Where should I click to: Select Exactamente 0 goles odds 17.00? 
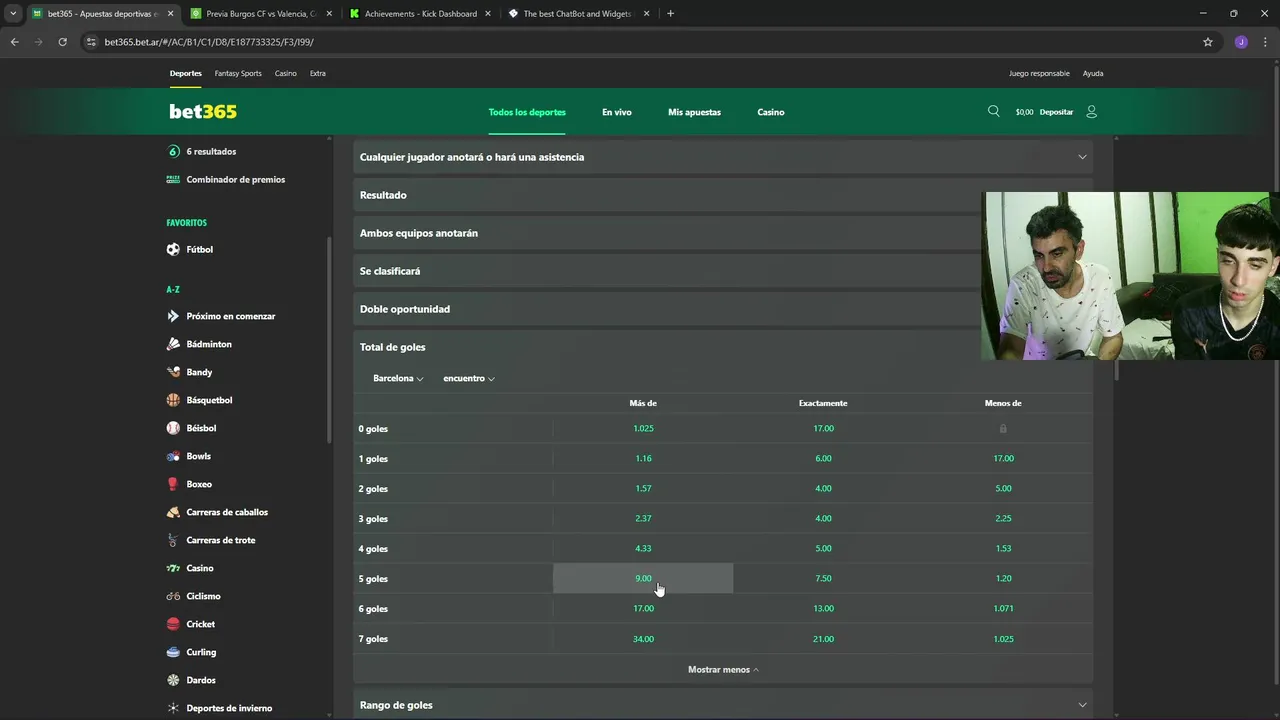coord(823,428)
